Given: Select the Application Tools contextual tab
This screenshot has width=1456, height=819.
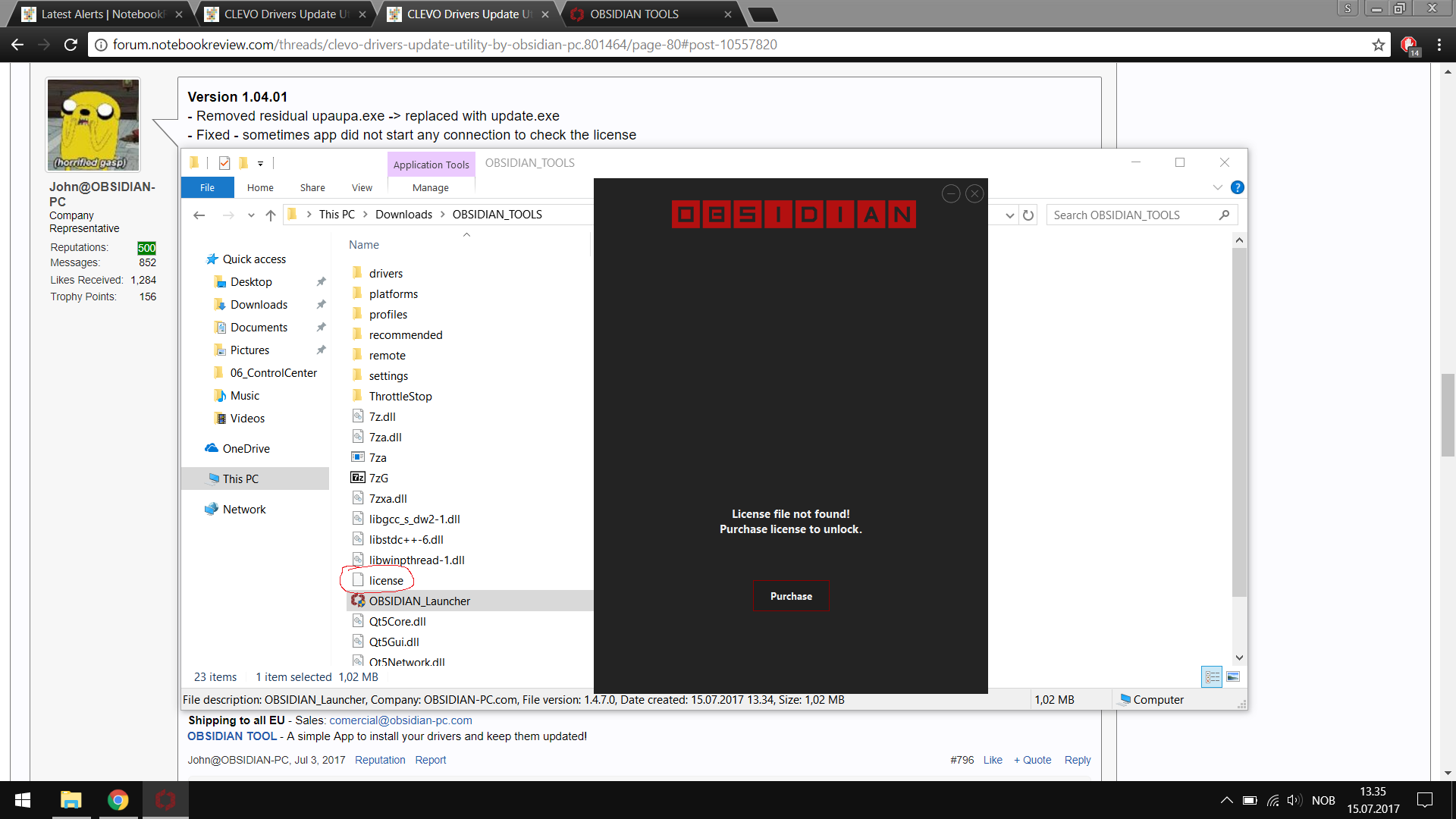Looking at the screenshot, I should (431, 165).
